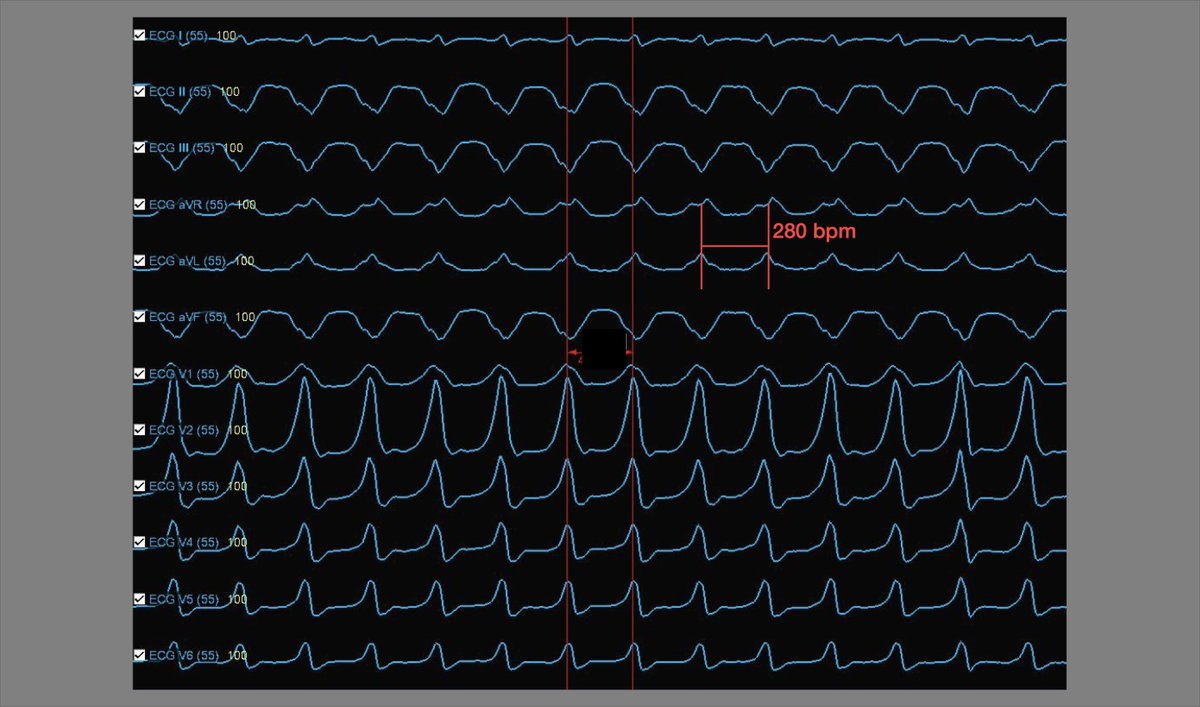Hide the ECG aVF trace via checkbox
Viewport: 1200px width, 707px height.
(x=140, y=316)
